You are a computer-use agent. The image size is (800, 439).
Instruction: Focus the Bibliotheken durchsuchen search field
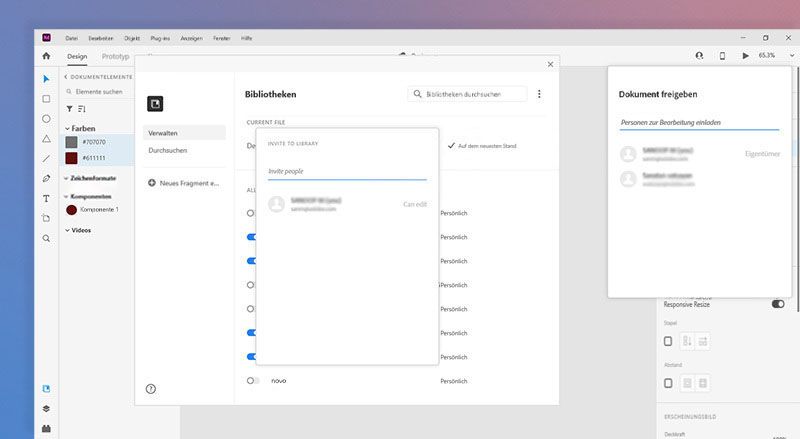click(467, 94)
